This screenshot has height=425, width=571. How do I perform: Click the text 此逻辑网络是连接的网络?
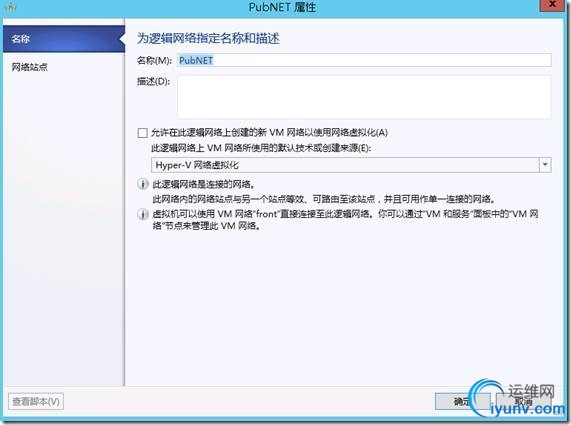coord(203,184)
